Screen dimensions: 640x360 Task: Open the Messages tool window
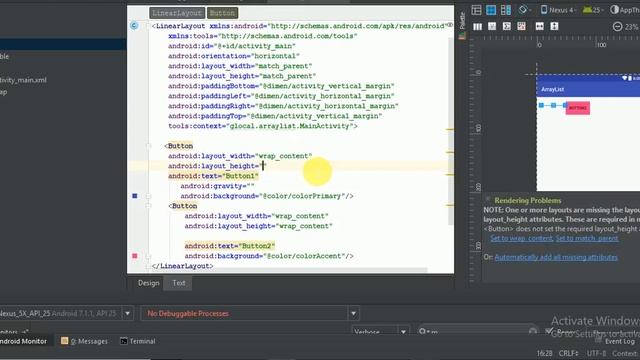84,341
